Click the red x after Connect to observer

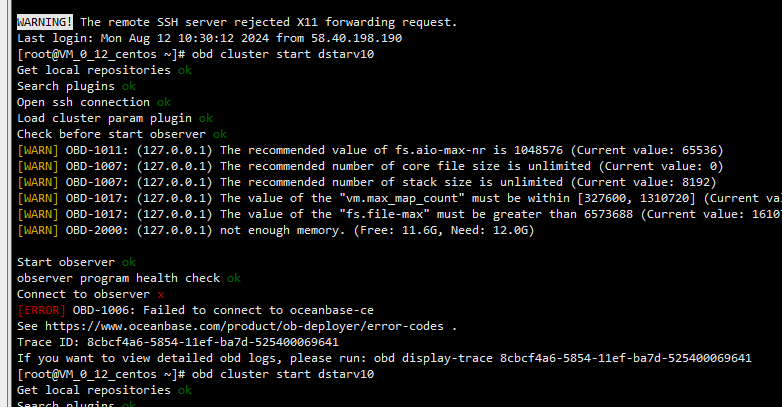(161, 295)
